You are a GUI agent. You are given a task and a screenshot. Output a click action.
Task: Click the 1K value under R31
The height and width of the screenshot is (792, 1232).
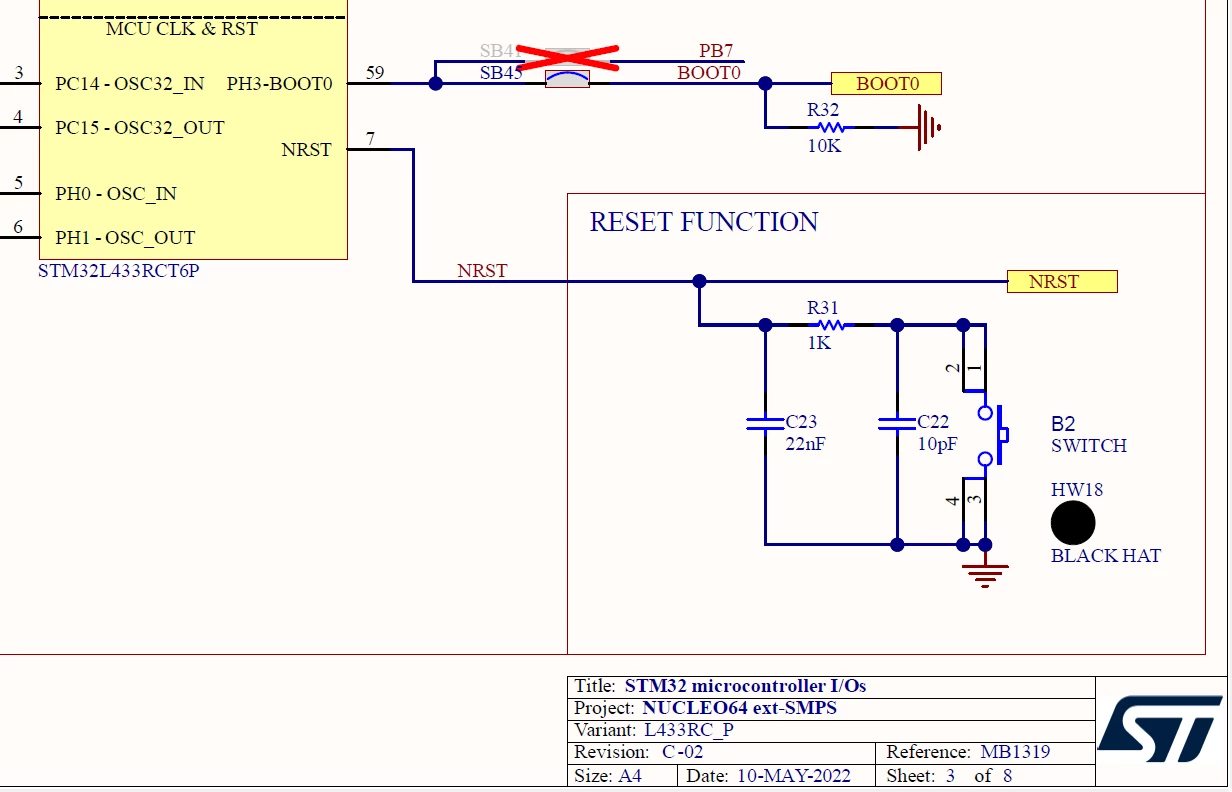coord(820,343)
